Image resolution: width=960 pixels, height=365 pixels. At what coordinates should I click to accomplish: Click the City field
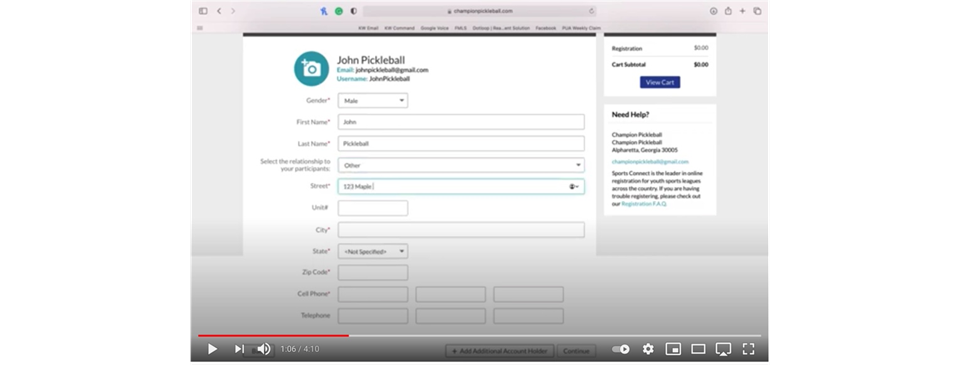[x=461, y=230]
